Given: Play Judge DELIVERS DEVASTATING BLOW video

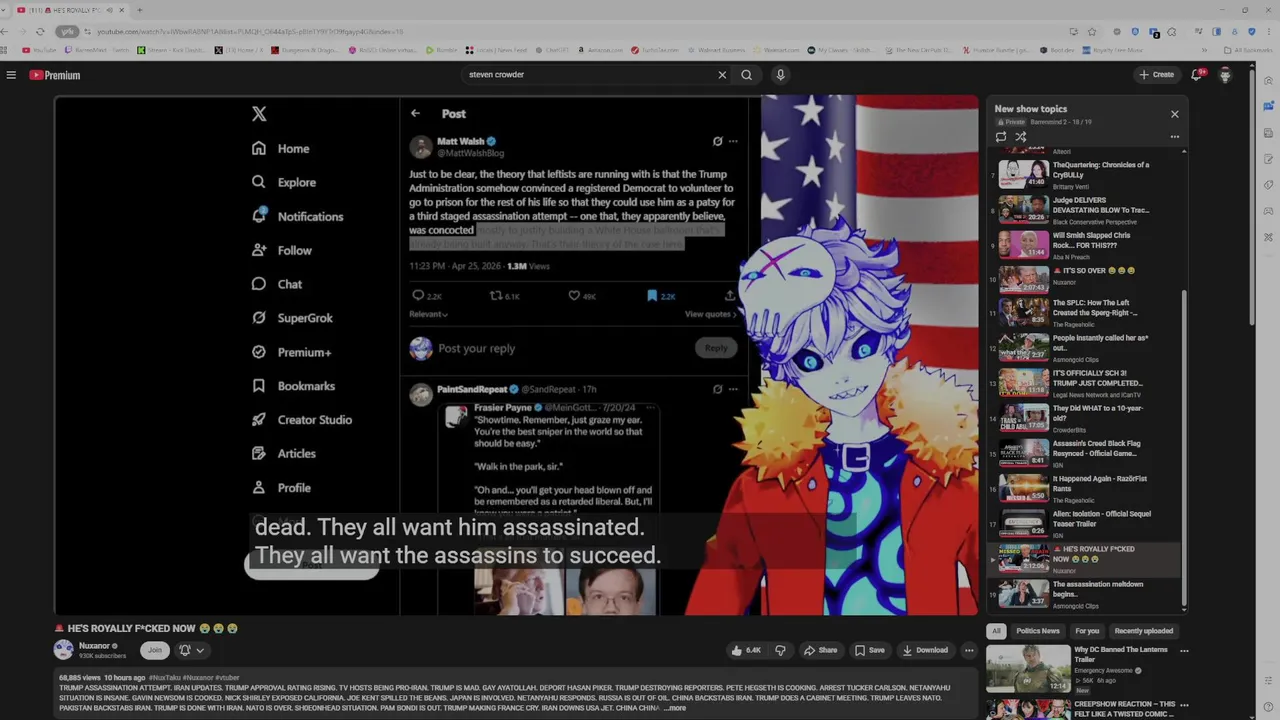Looking at the screenshot, I should 1086,209.
